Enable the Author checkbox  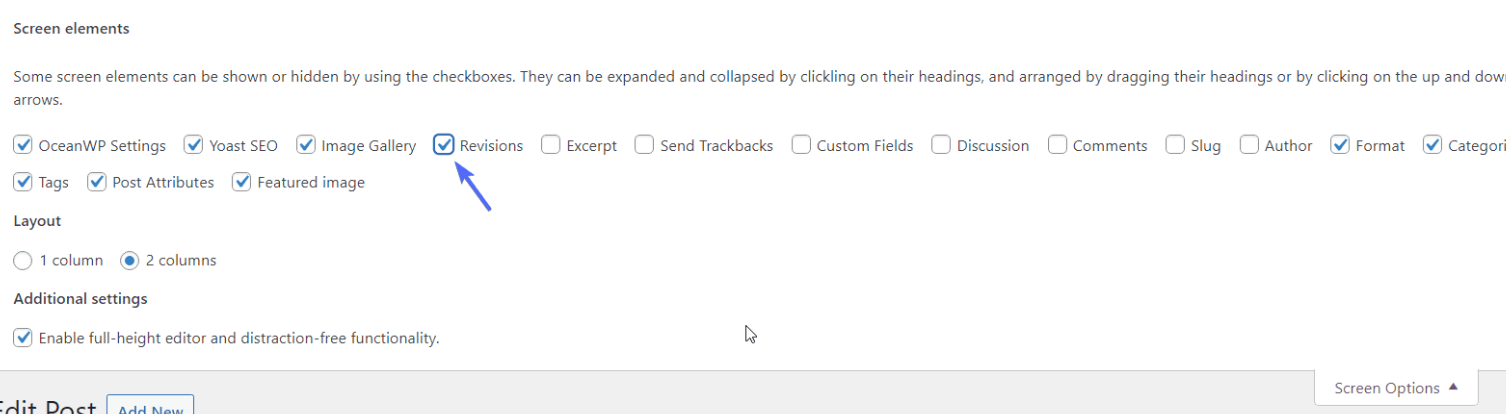tap(1249, 145)
